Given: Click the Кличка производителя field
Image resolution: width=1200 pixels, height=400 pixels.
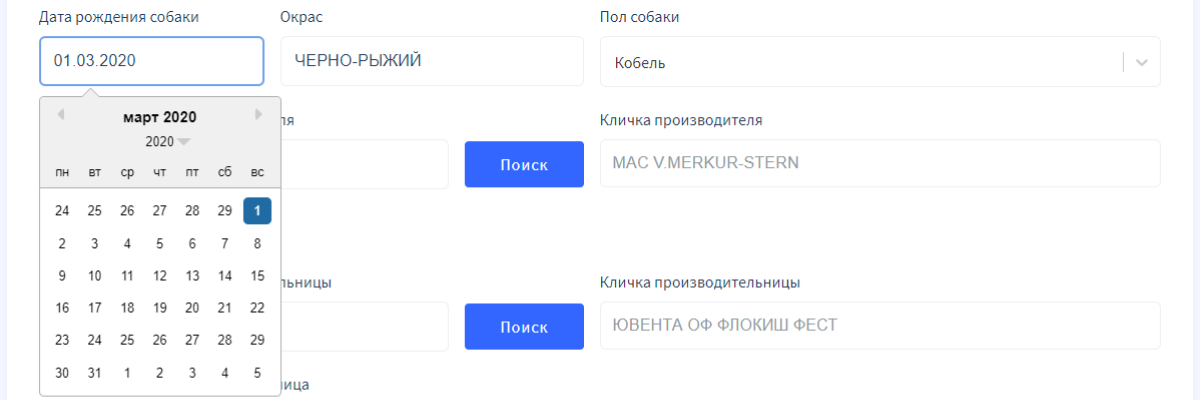Looking at the screenshot, I should point(880,163).
